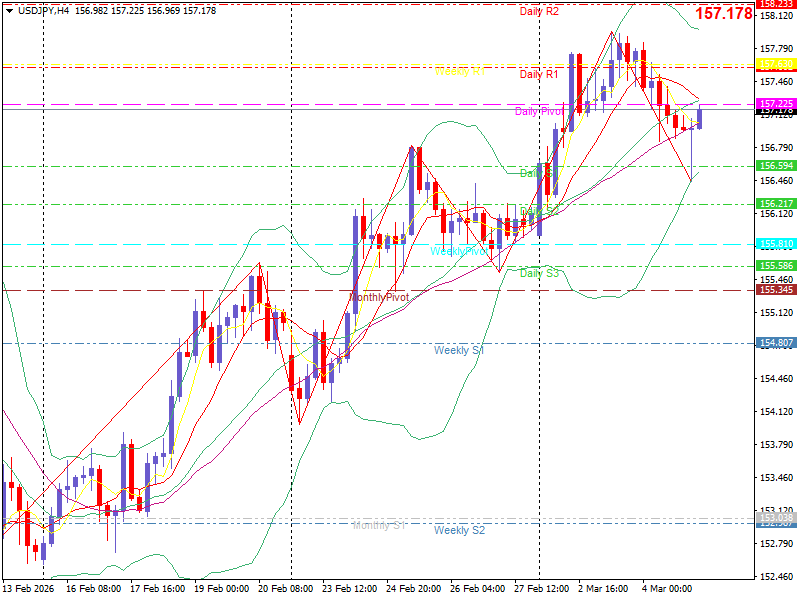Select the green 156.217 price tag
The image size is (800, 600).
tap(776, 204)
